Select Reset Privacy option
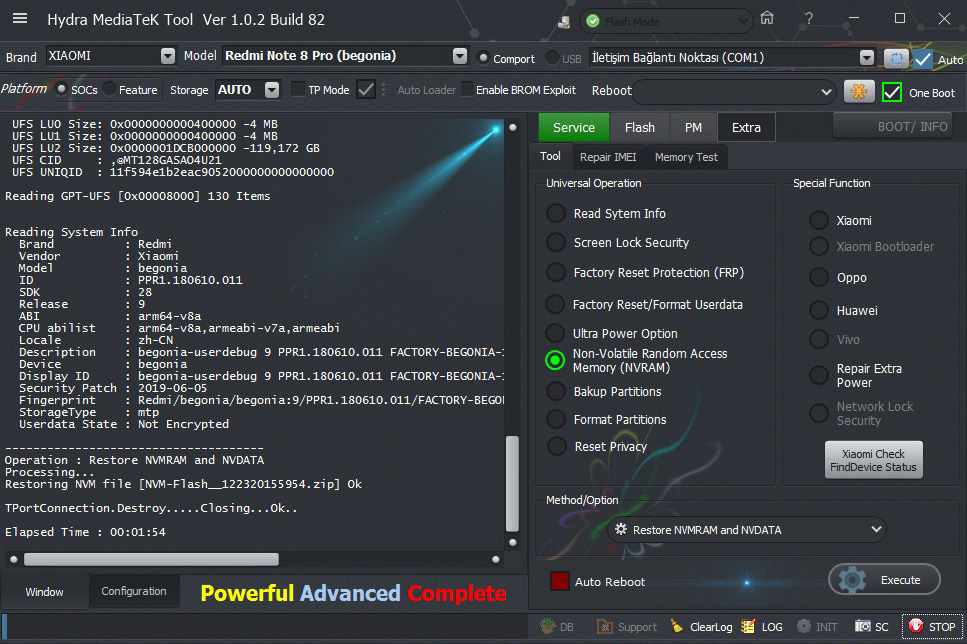 tap(556, 446)
